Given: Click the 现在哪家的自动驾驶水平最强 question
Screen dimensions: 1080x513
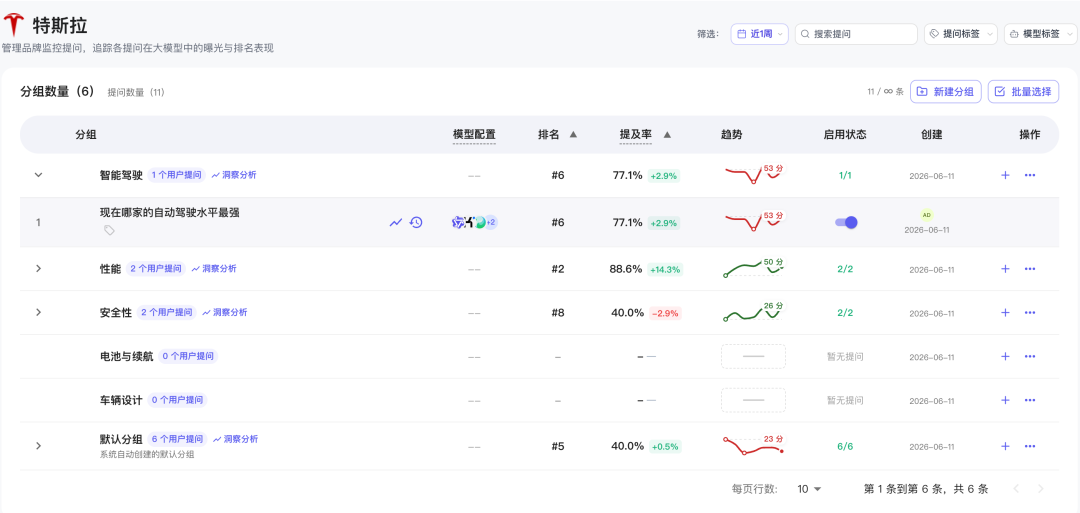Looking at the screenshot, I should tap(169, 213).
